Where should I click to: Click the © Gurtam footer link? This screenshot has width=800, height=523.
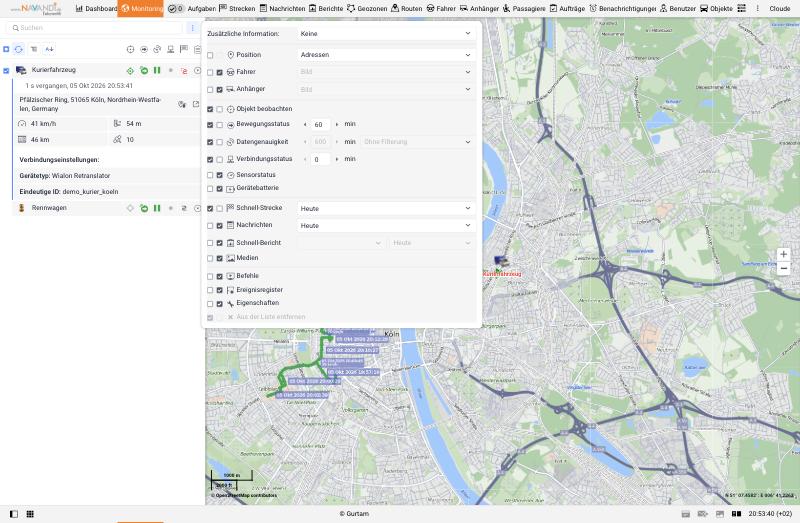tap(354, 514)
